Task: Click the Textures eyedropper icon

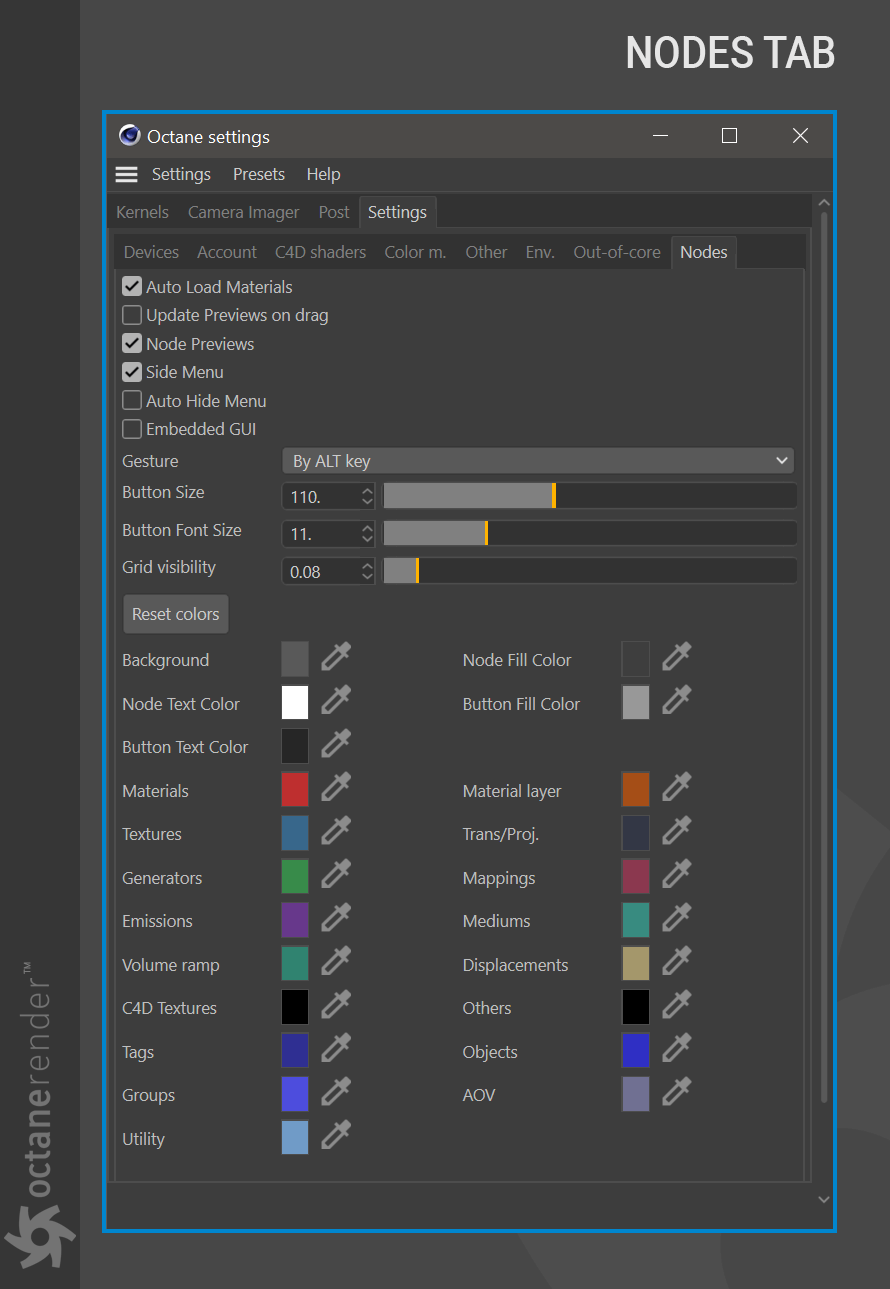Action: pos(336,831)
